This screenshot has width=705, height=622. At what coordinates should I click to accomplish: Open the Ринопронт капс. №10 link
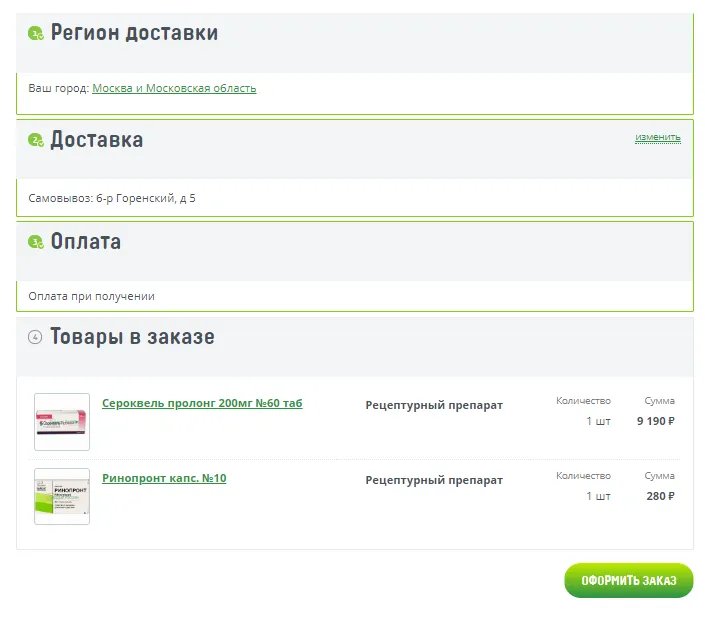164,478
